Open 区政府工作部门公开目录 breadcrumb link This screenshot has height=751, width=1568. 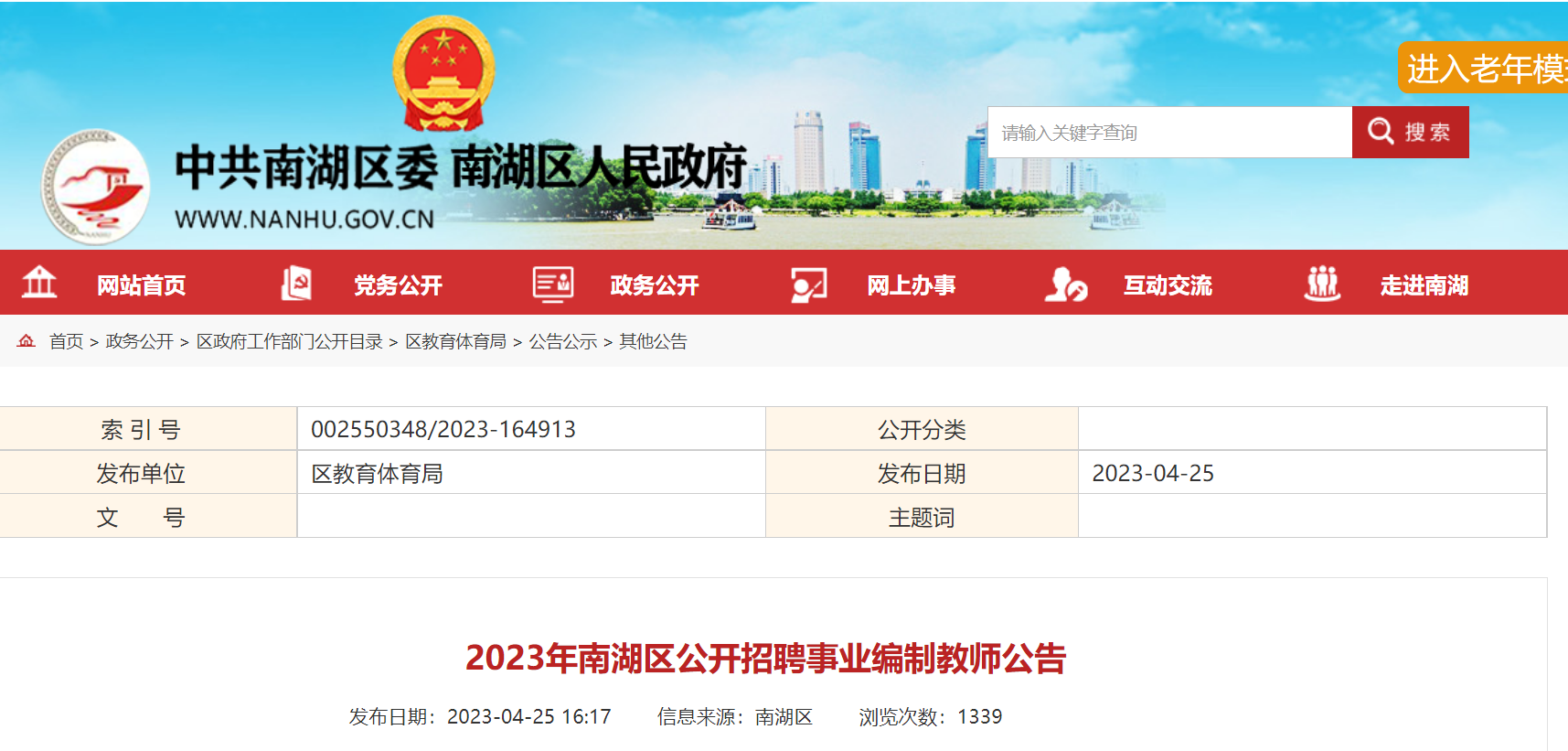click(290, 341)
